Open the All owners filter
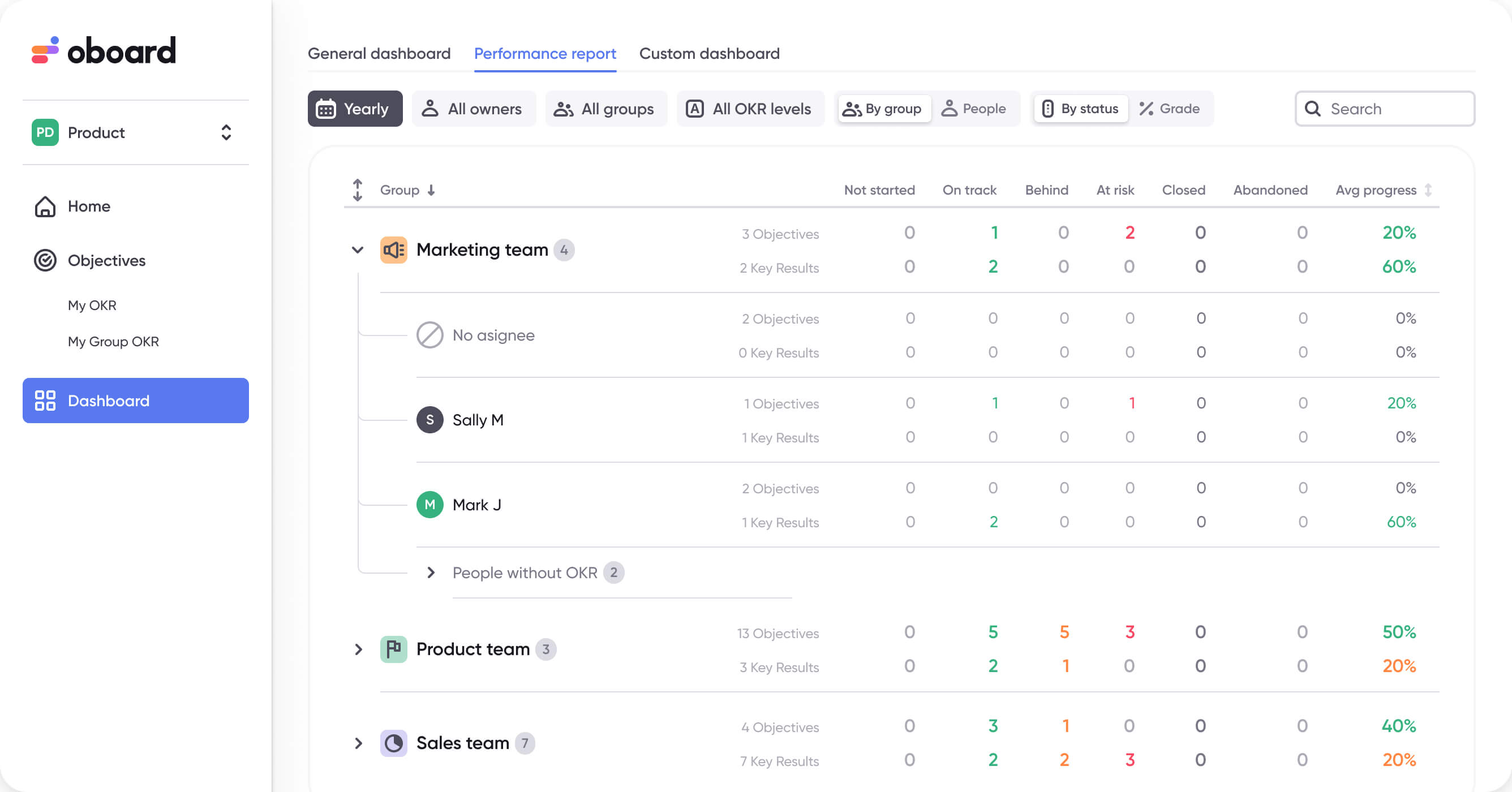 click(474, 109)
